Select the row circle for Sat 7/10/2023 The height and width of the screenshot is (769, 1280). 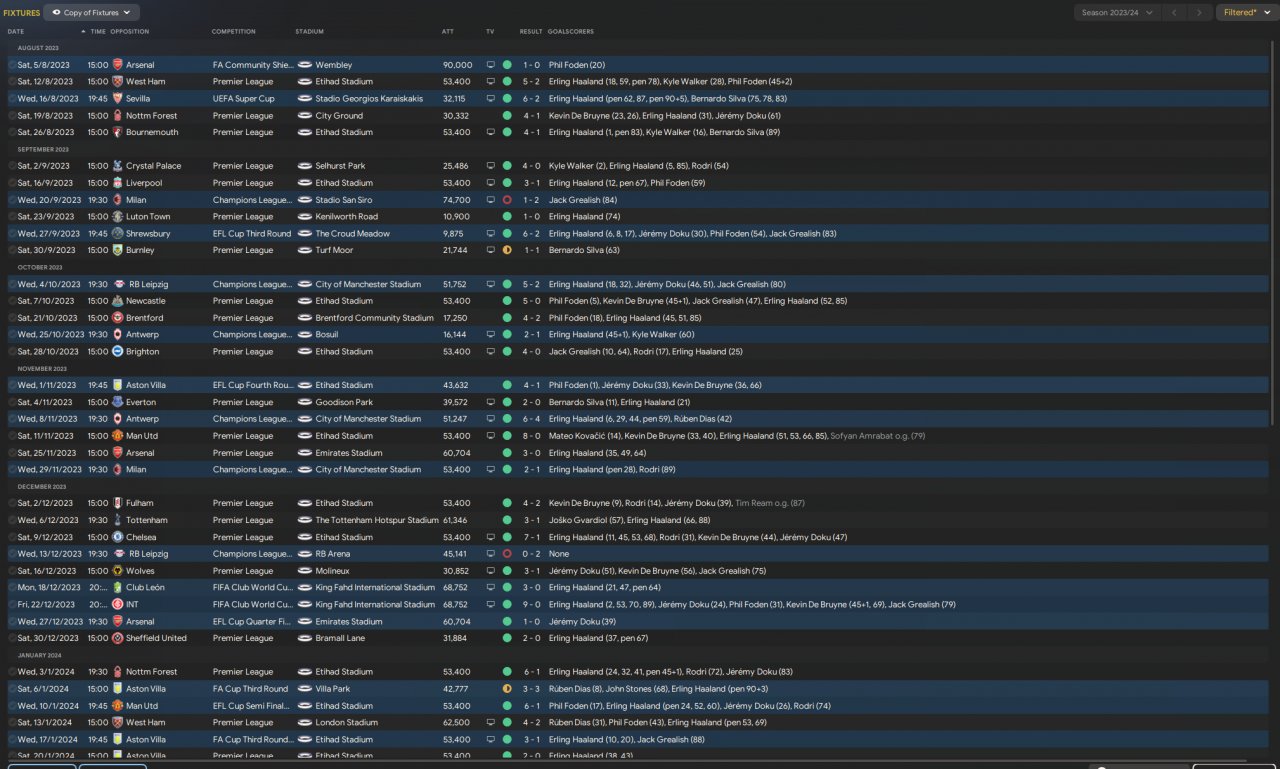click(x=12, y=301)
